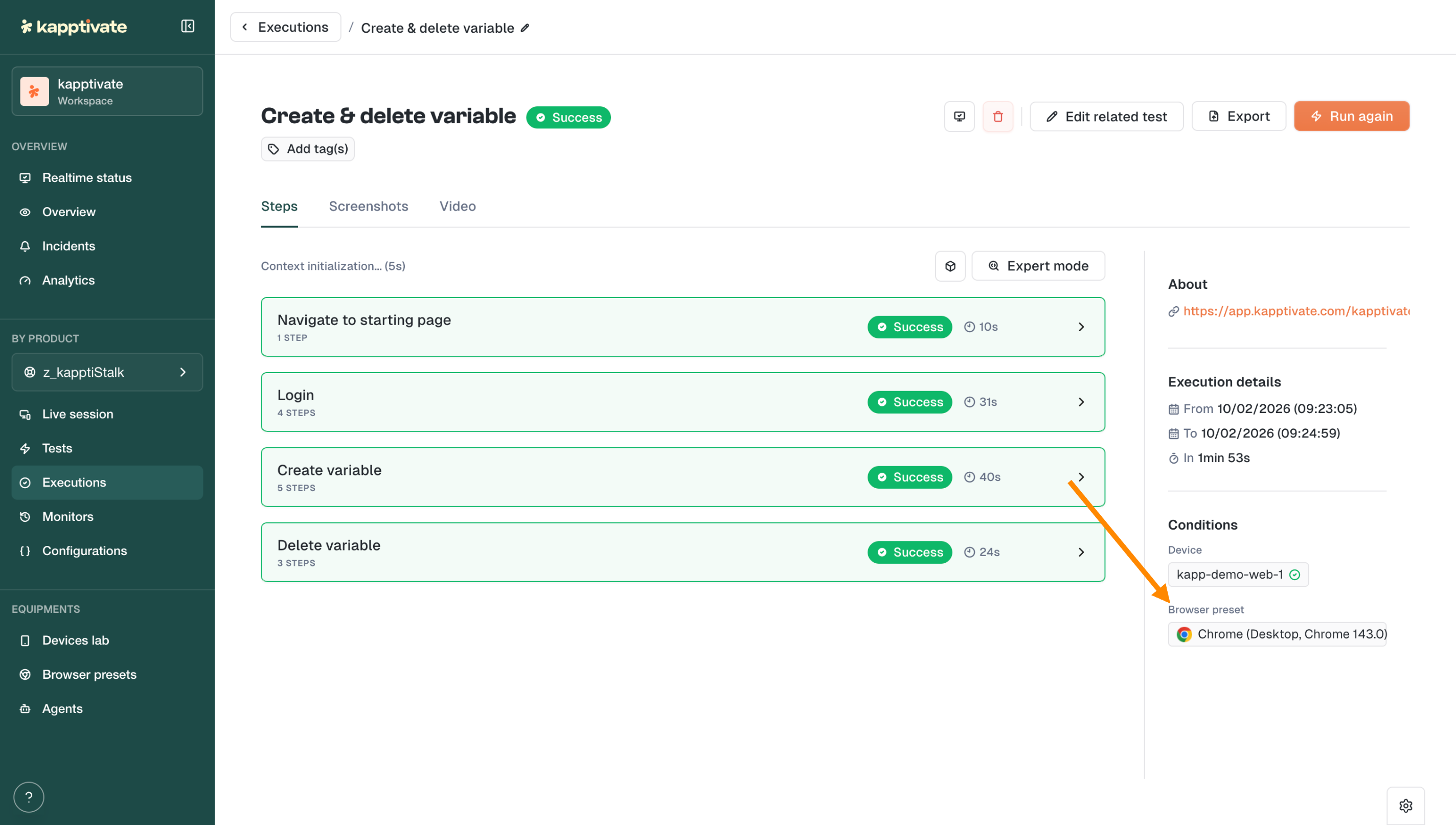Open the kapptivate Workspace switcher
Image resolution: width=1456 pixels, height=825 pixels.
107,92
